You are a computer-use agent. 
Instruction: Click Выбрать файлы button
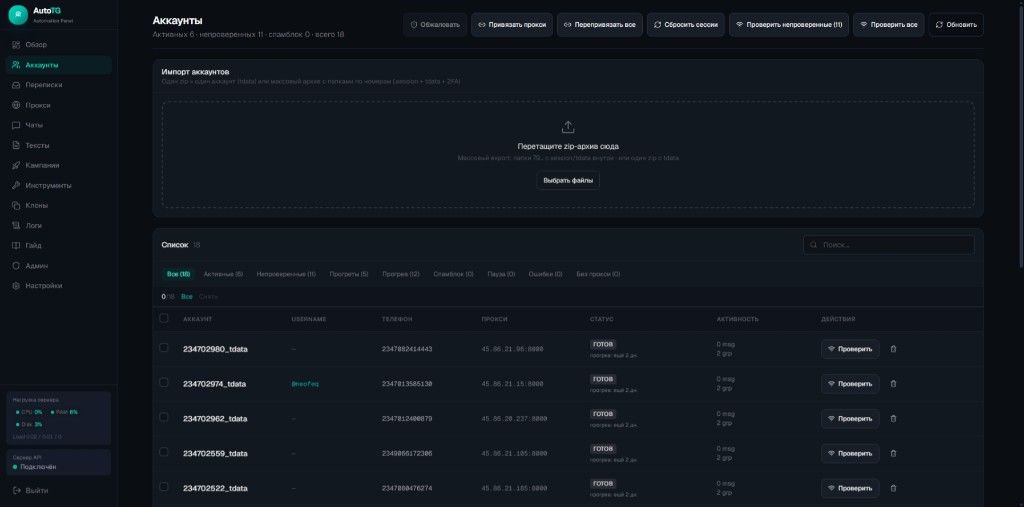pos(568,180)
